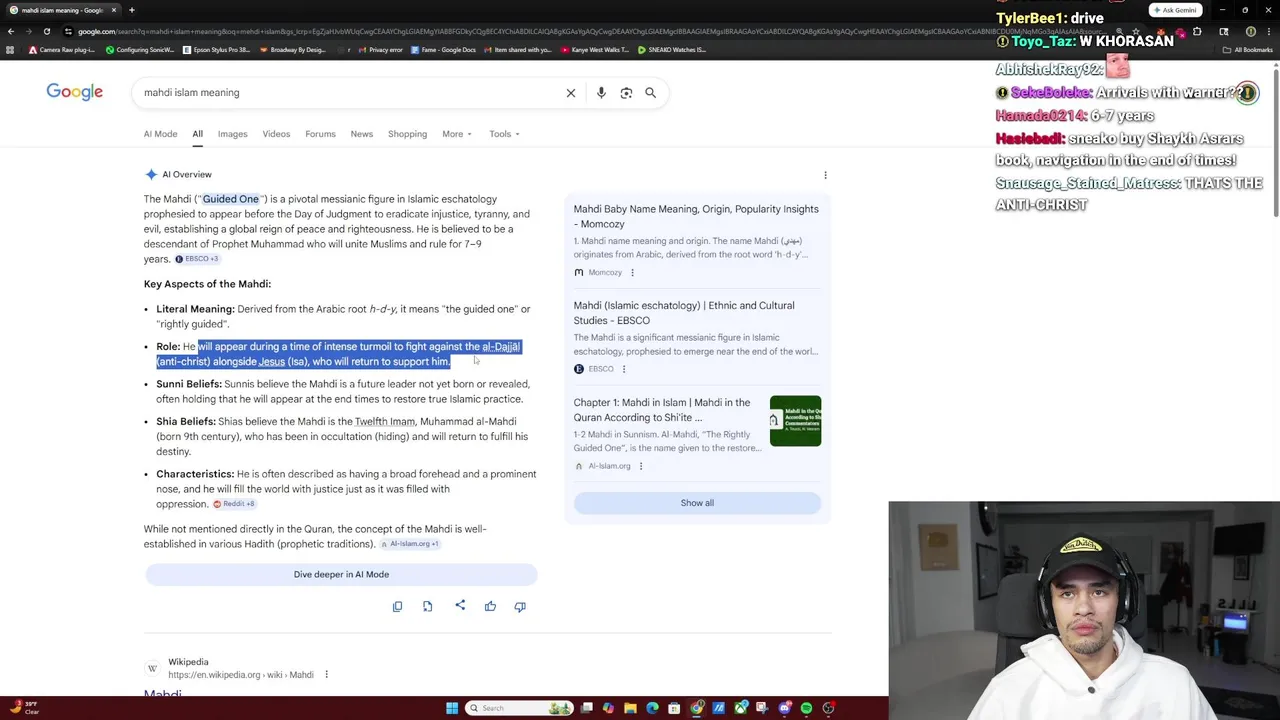Screen dimensions: 1280x720
Task: Open Mahdi (Islamic eschatology) EBSCO link
Action: [684, 313]
